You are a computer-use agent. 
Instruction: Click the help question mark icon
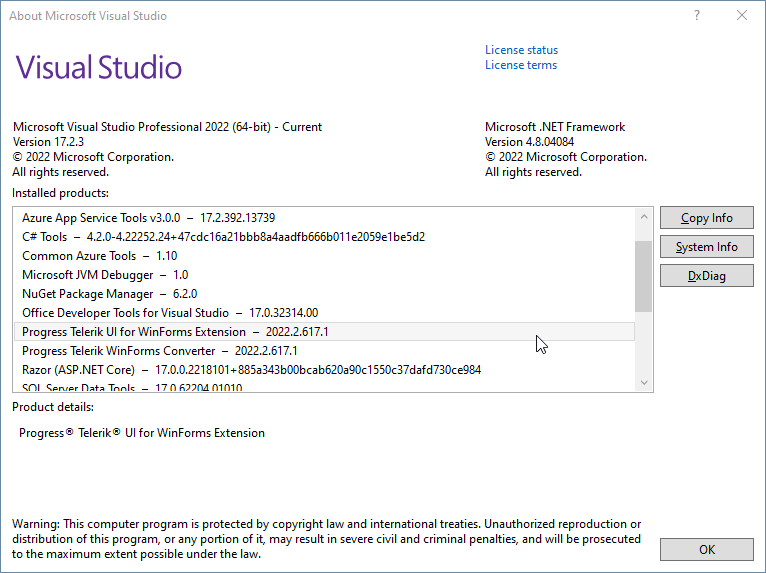697,16
